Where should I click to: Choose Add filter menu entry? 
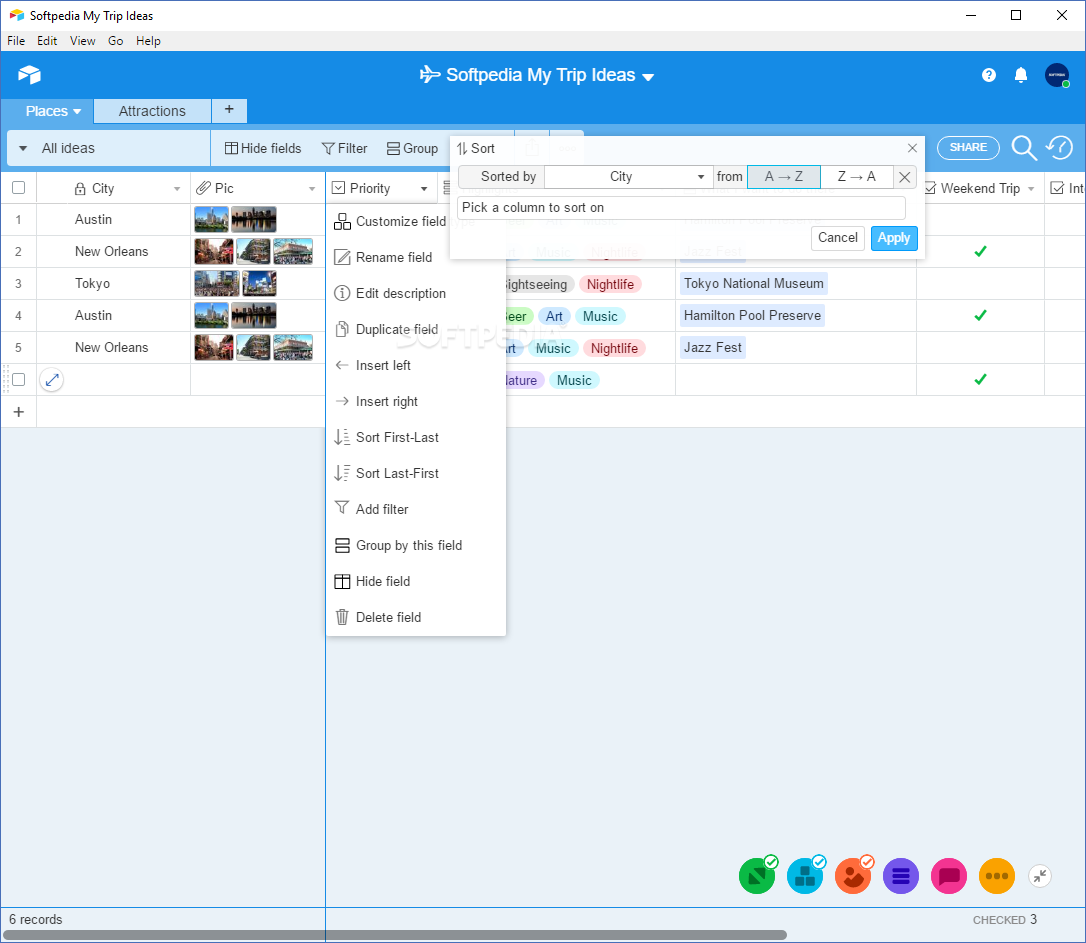coord(416,510)
